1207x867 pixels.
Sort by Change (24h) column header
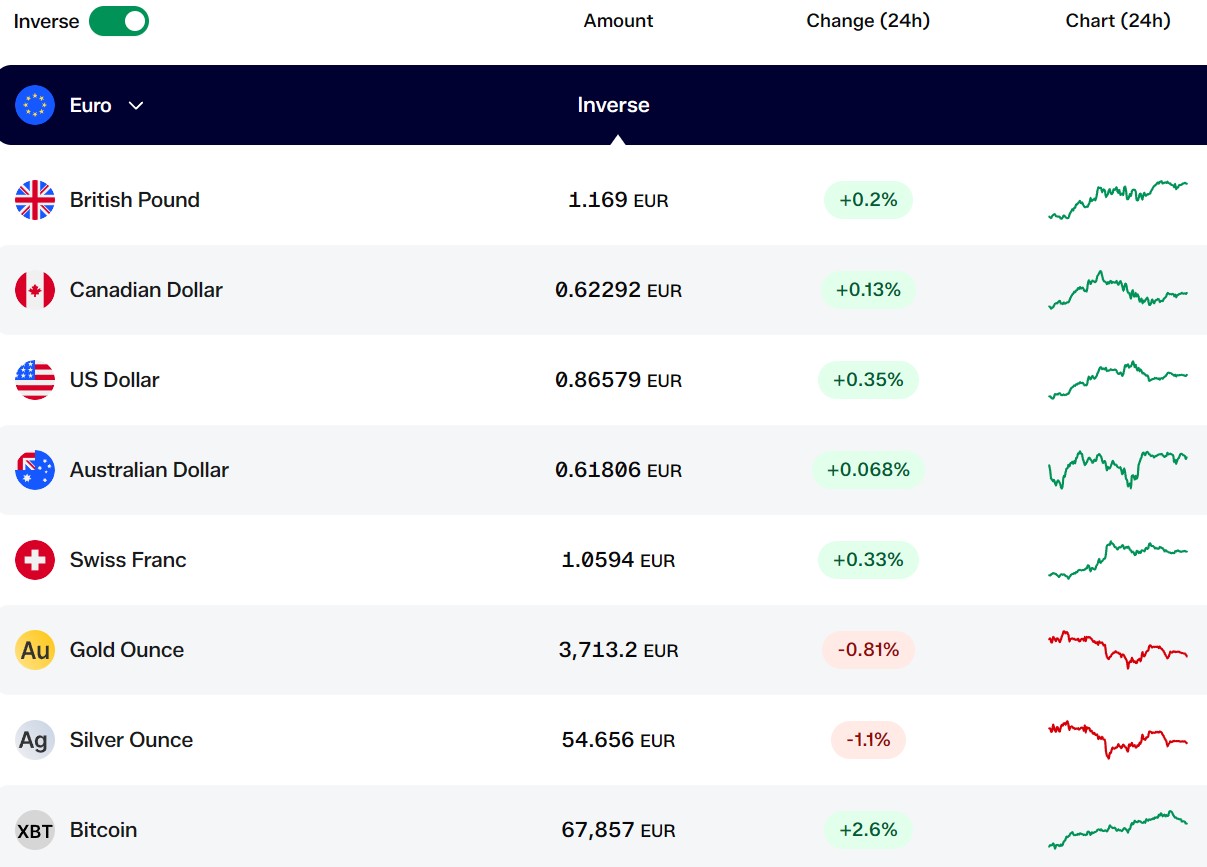click(x=868, y=21)
